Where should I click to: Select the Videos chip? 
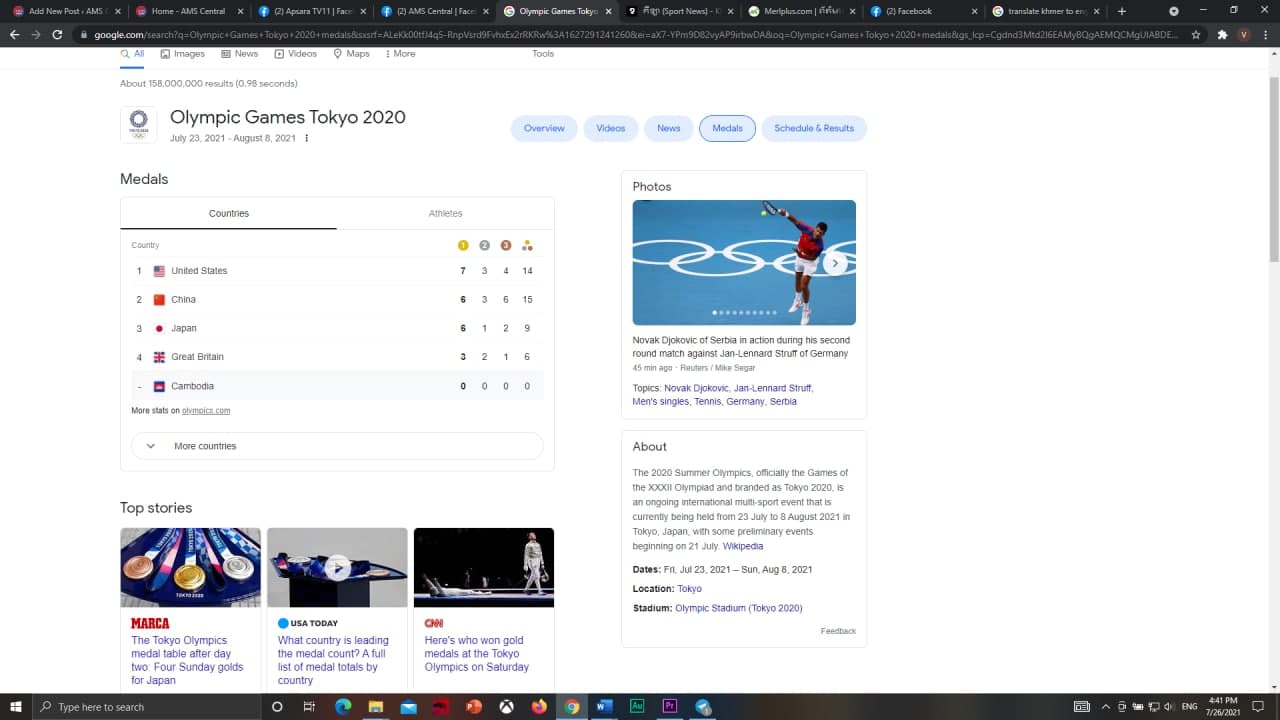pyautogui.click(x=611, y=128)
